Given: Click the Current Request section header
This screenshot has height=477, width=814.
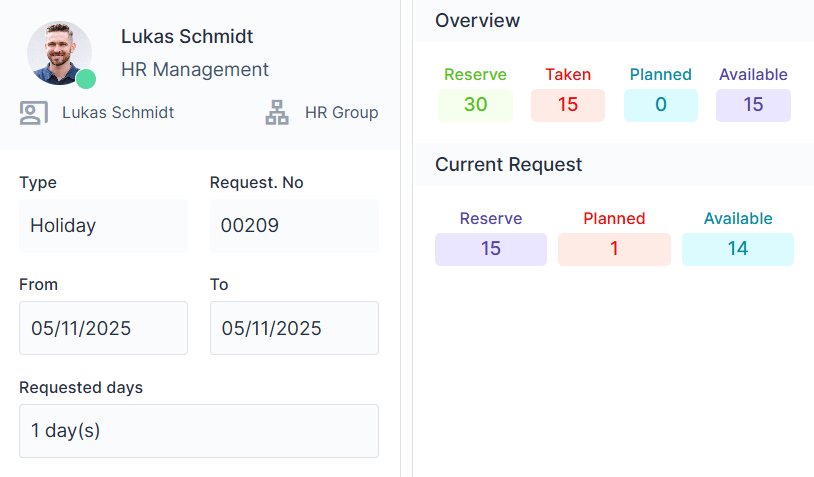Looking at the screenshot, I should pos(508,165).
